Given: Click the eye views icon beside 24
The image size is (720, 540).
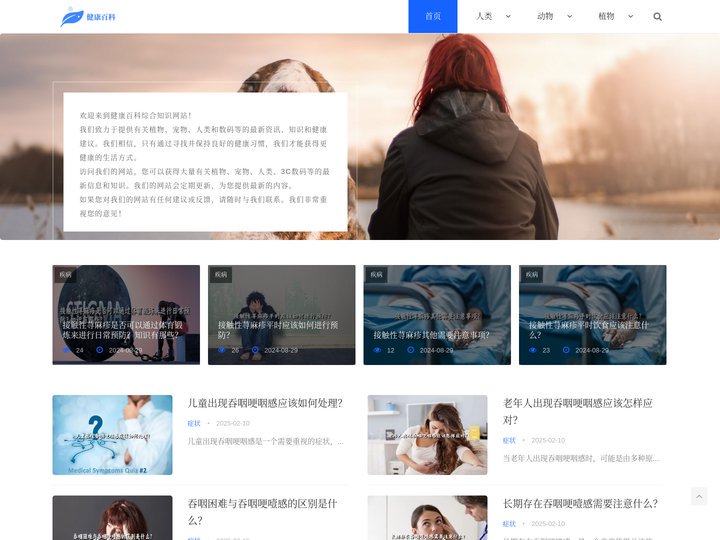Looking at the screenshot, I should 67,350.
